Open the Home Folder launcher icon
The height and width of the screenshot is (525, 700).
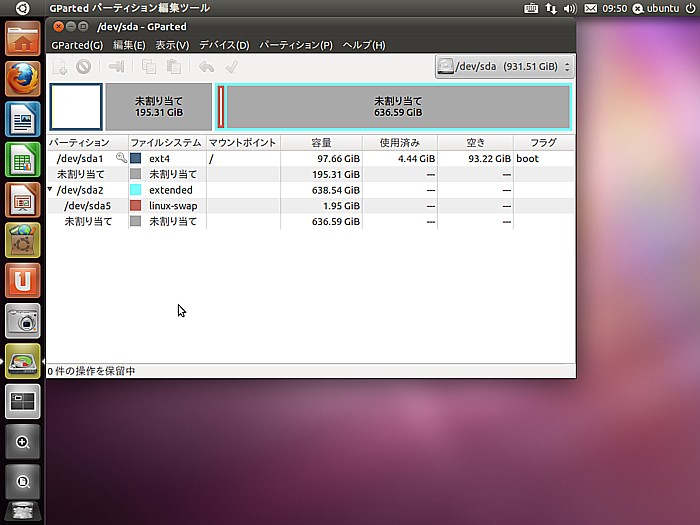tap(23, 39)
